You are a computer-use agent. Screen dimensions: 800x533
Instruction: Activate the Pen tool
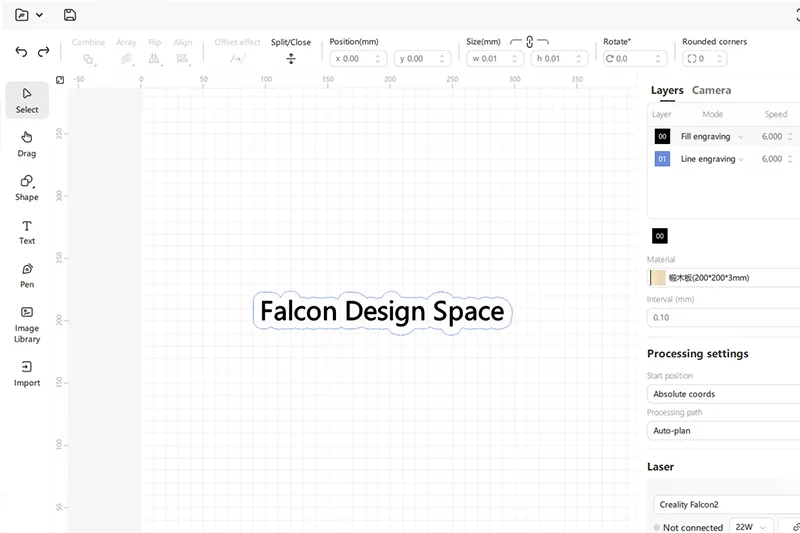tap(27, 274)
